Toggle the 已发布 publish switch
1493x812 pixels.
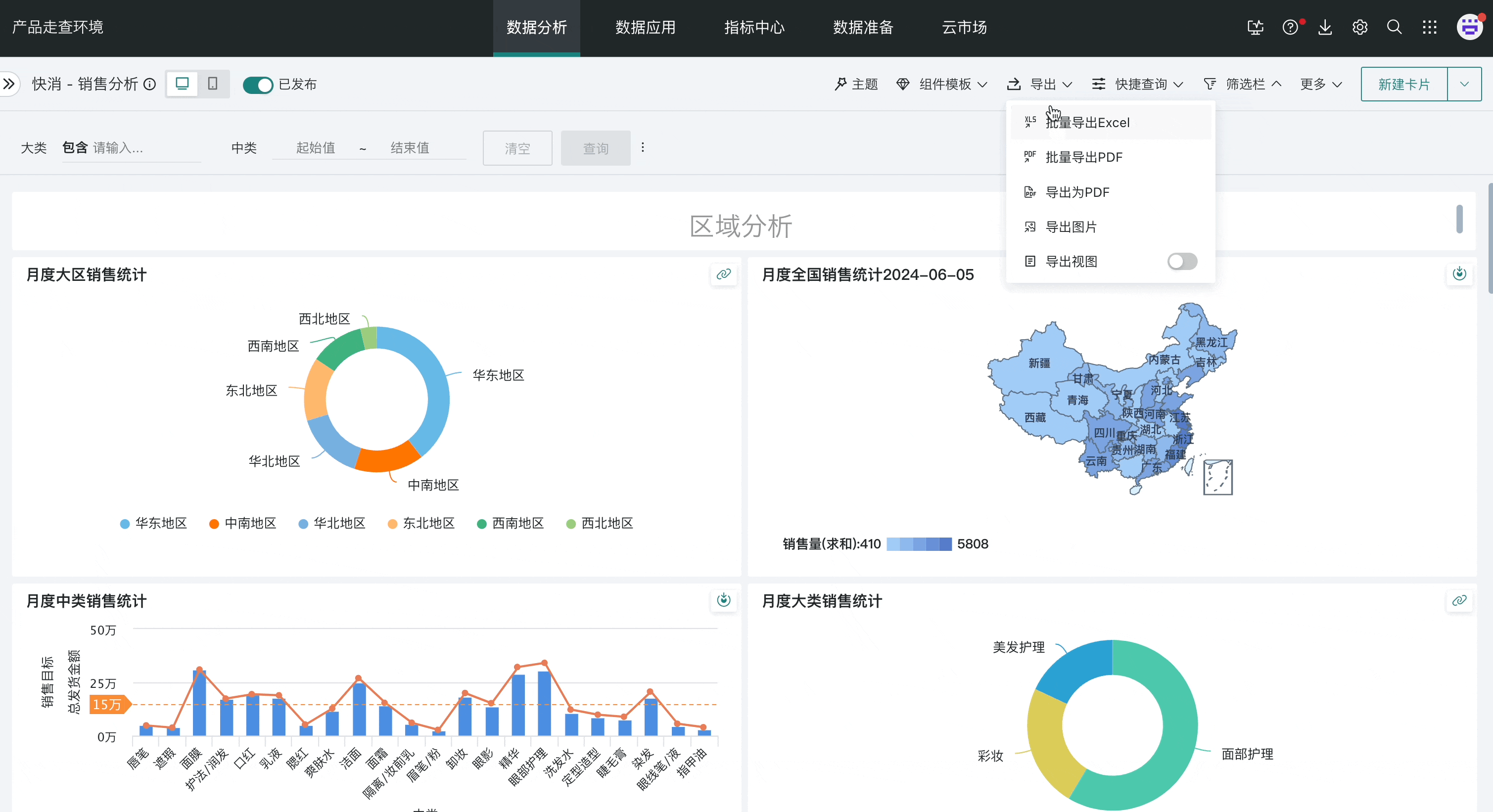pos(257,85)
